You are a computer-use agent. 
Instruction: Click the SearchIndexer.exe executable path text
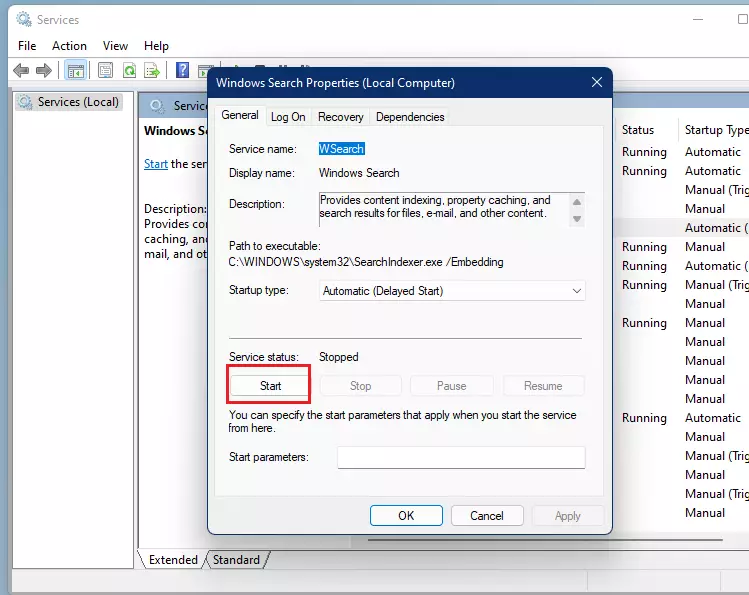coord(366,262)
